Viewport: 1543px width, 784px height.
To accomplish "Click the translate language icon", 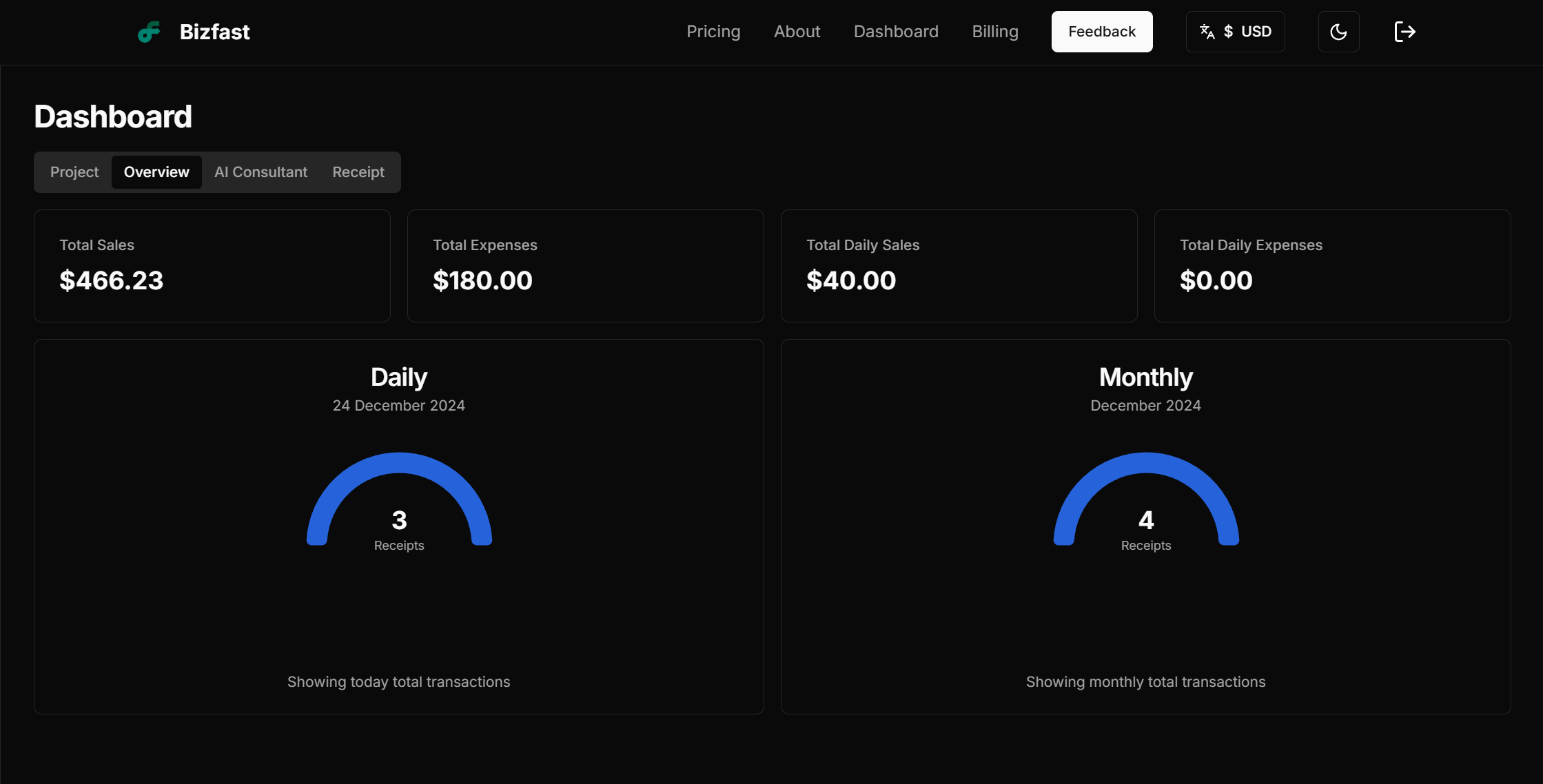I will tap(1207, 32).
